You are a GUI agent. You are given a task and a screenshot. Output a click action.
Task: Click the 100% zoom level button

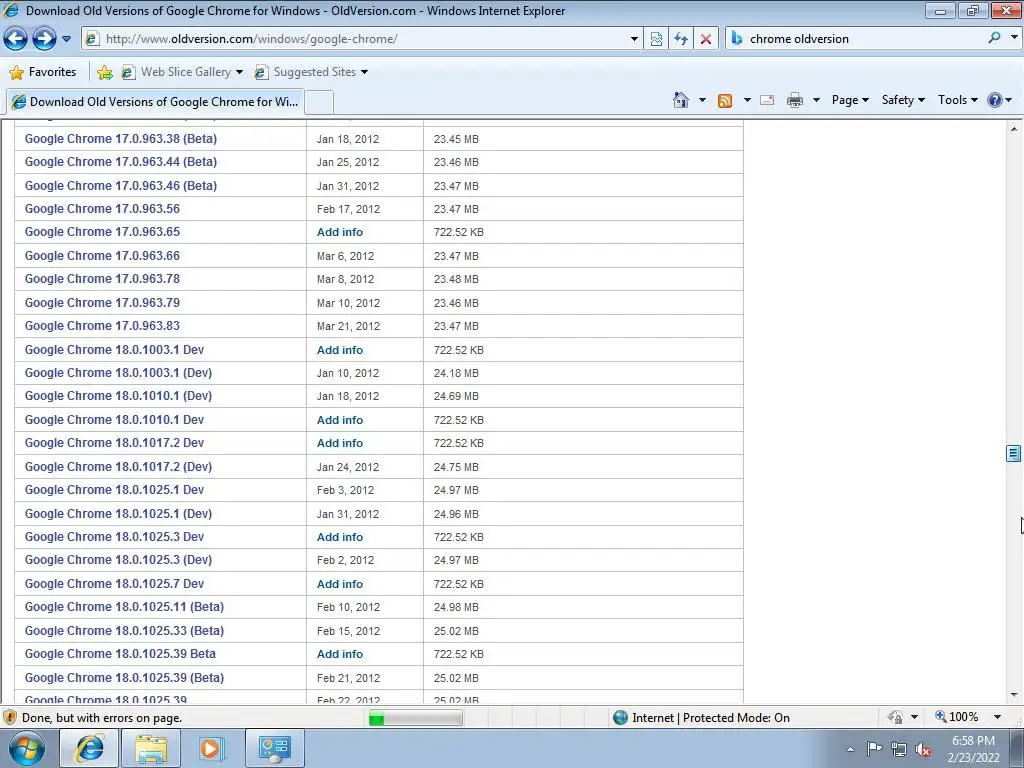point(957,717)
